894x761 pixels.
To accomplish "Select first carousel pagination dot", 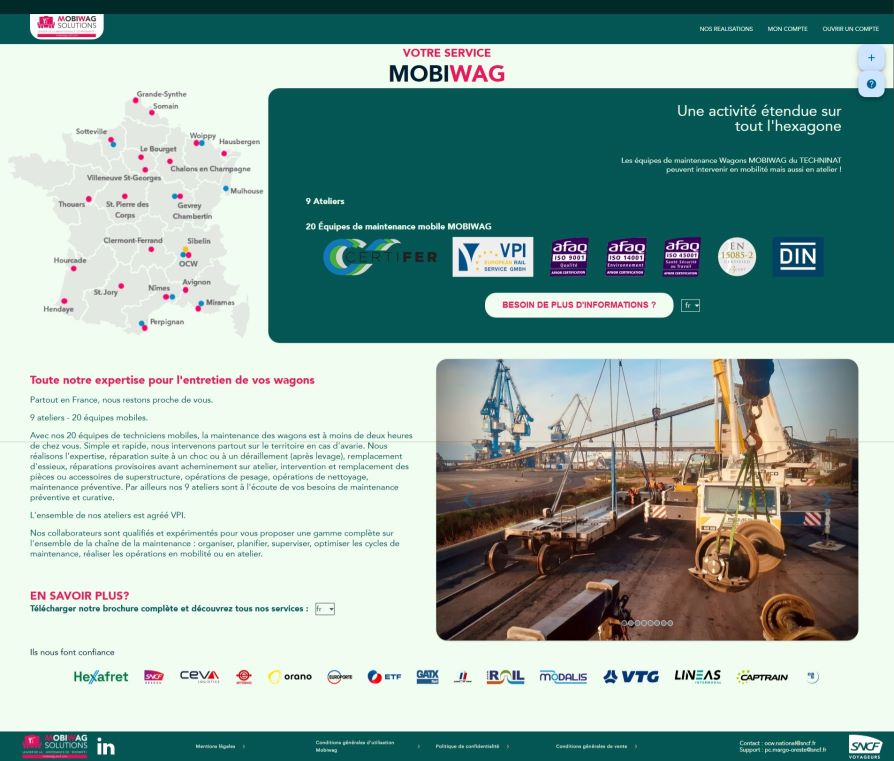I will click(x=625, y=623).
